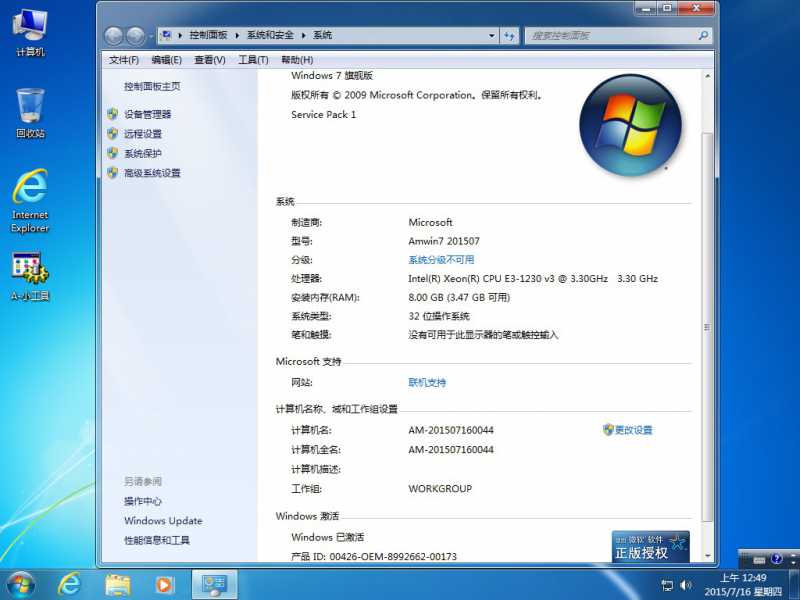The height and width of the screenshot is (600, 800).
Task: Click the network tray icon
Action: click(667, 585)
